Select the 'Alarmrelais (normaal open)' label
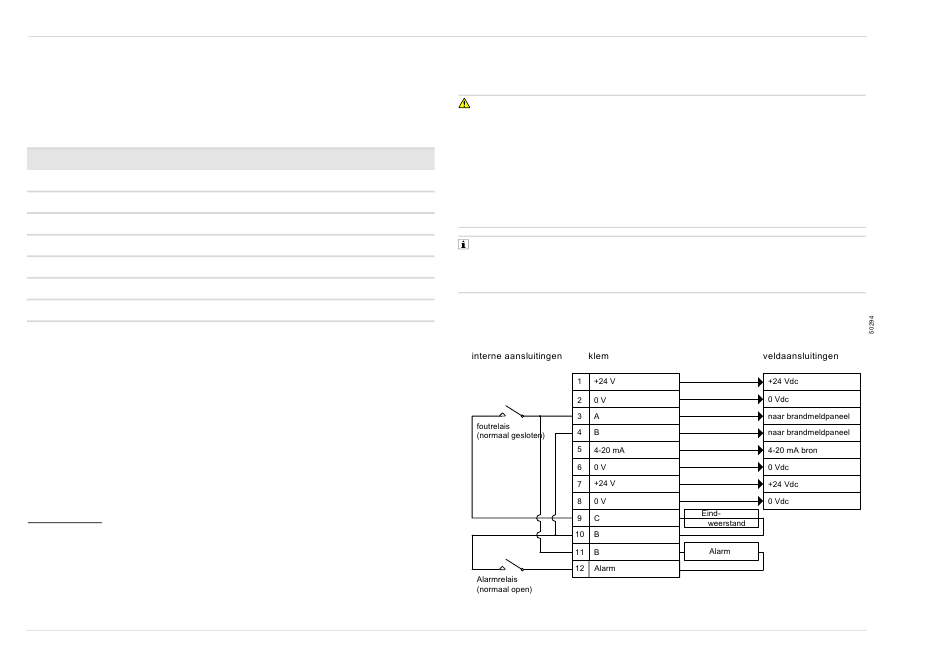Screen dimensions: 950x657 click(504, 584)
